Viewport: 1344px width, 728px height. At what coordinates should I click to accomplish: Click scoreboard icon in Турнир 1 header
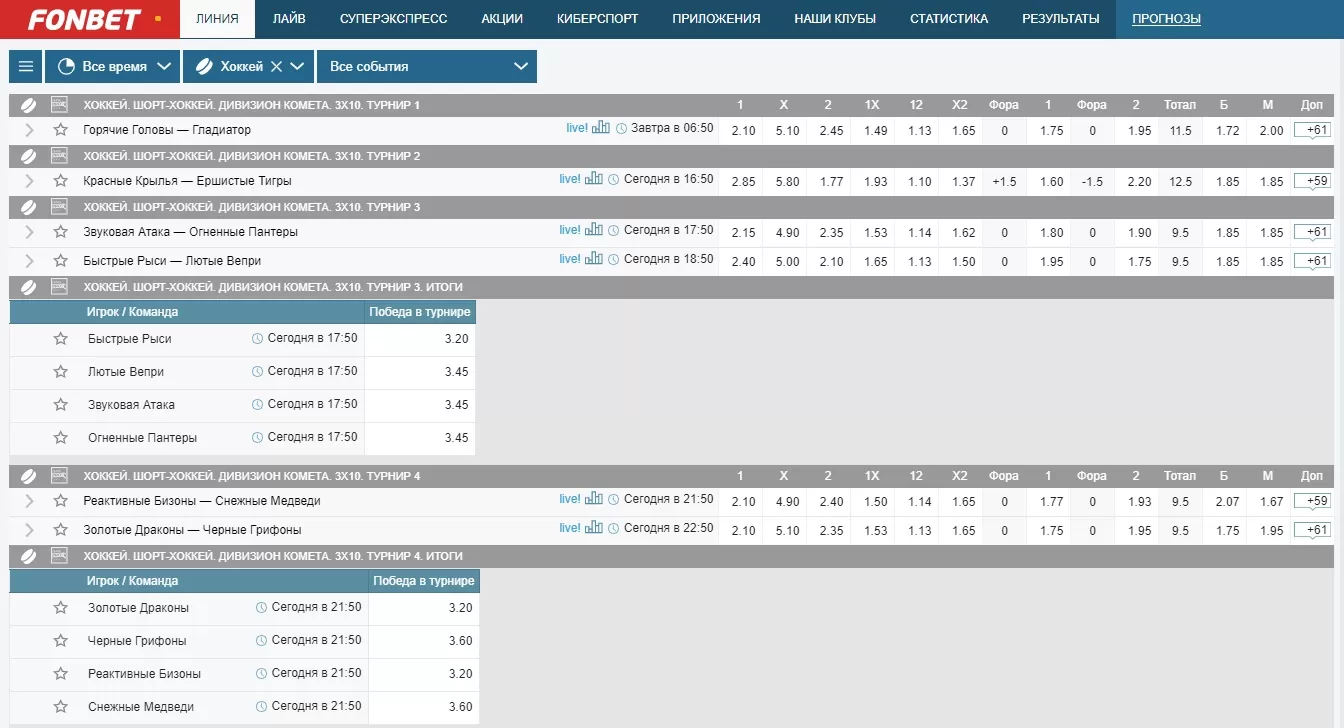(x=59, y=105)
